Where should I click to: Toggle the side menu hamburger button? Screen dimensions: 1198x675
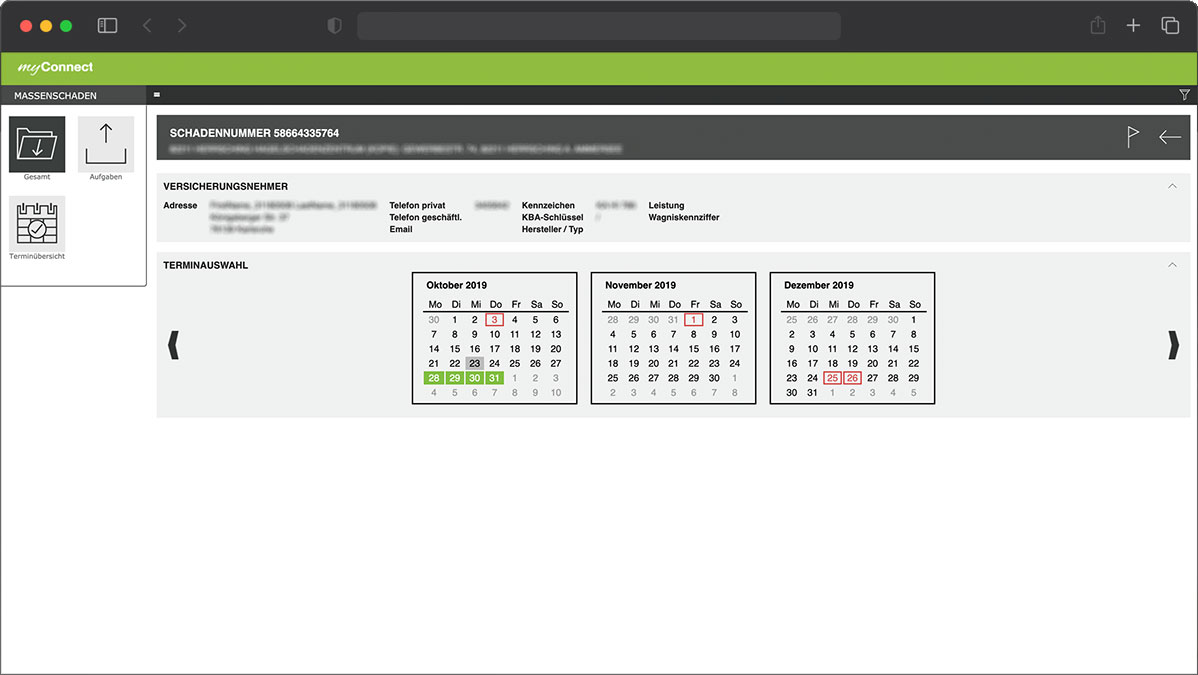[157, 95]
